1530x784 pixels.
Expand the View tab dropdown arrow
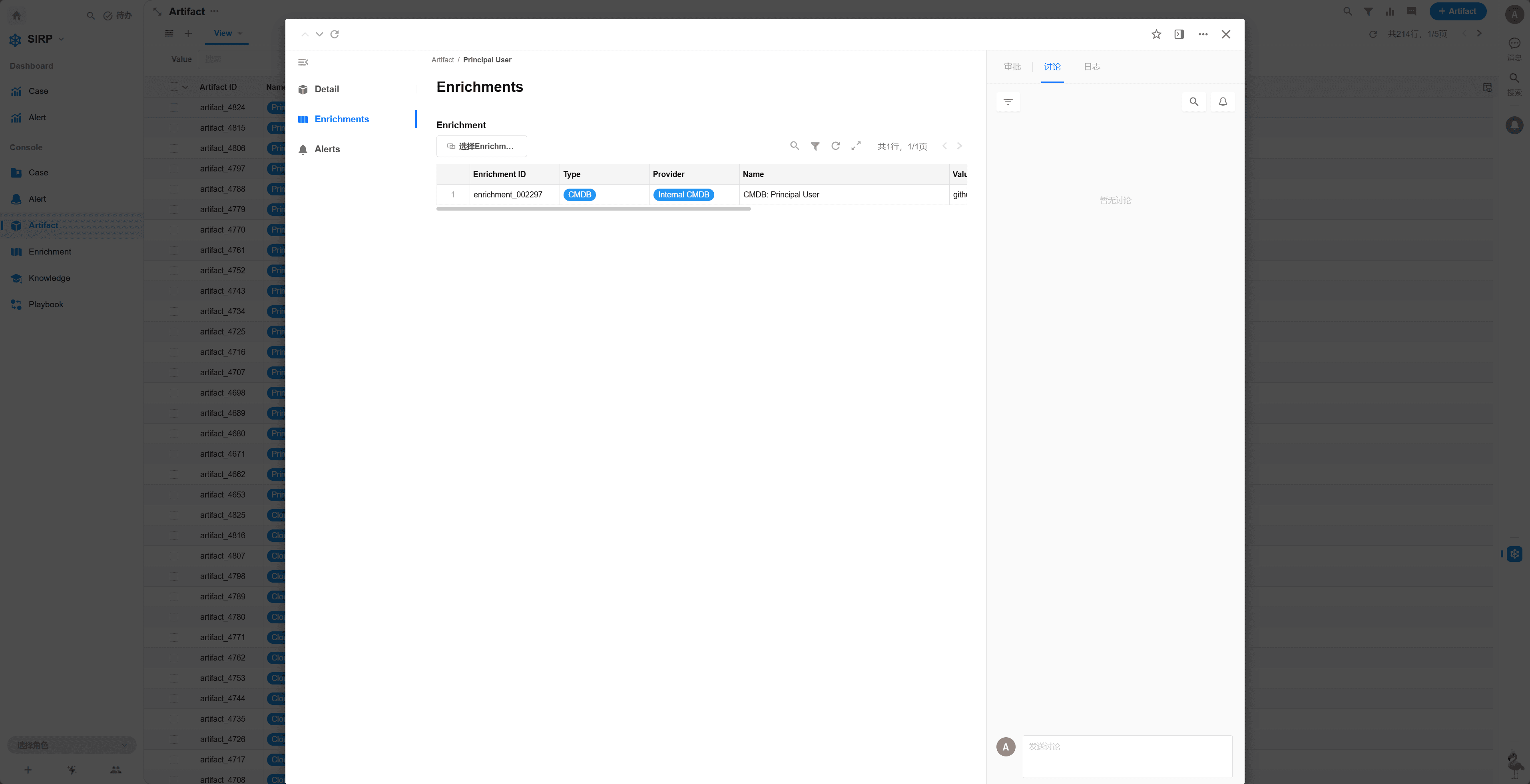coord(240,34)
